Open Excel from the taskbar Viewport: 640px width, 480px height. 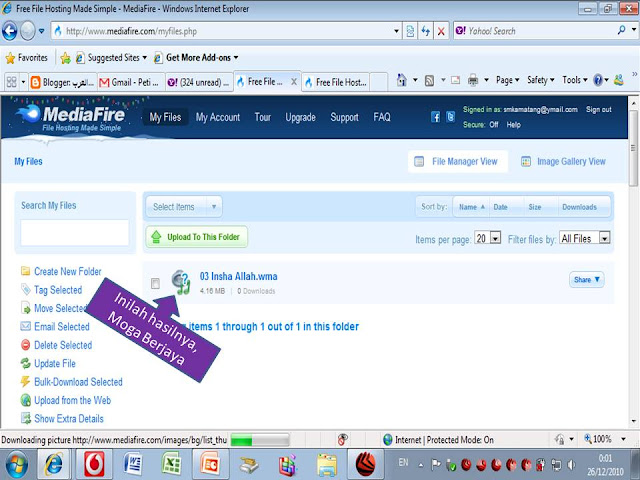coord(171,464)
